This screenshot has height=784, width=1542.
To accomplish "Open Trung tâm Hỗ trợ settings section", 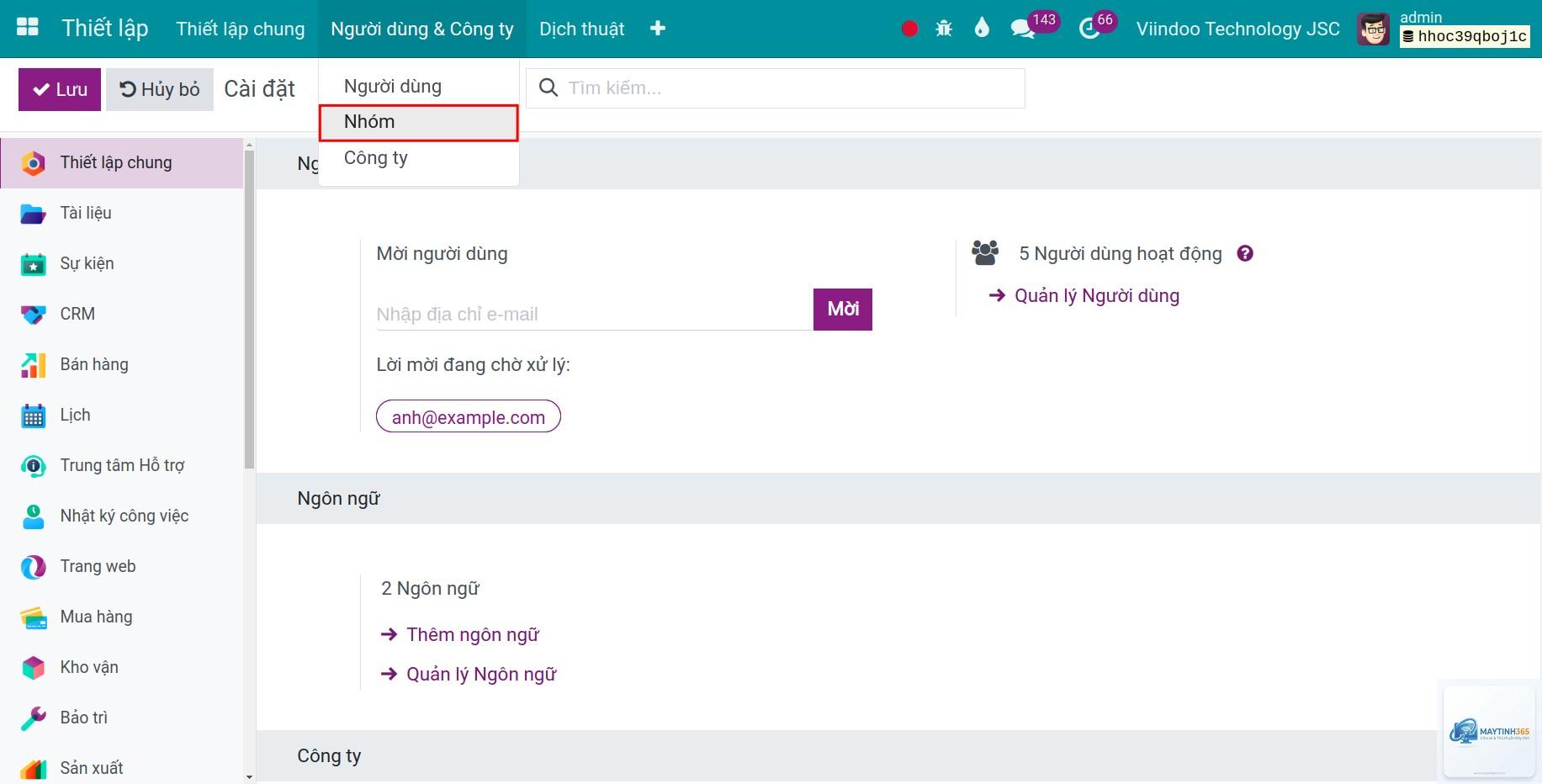I will coord(121,465).
